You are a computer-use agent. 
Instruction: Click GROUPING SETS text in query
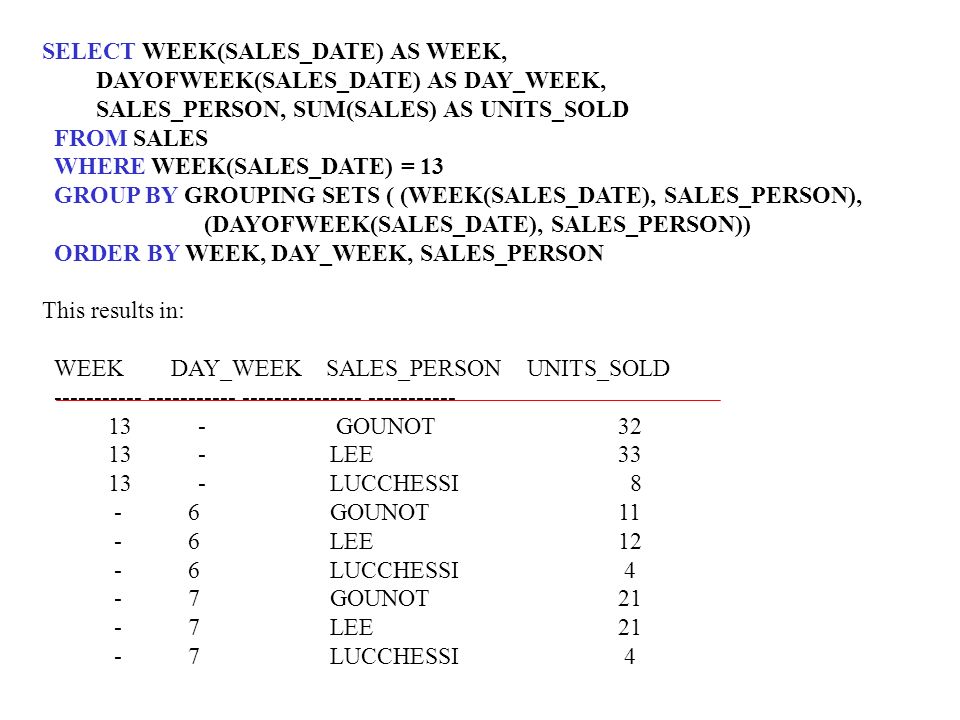pos(282,195)
